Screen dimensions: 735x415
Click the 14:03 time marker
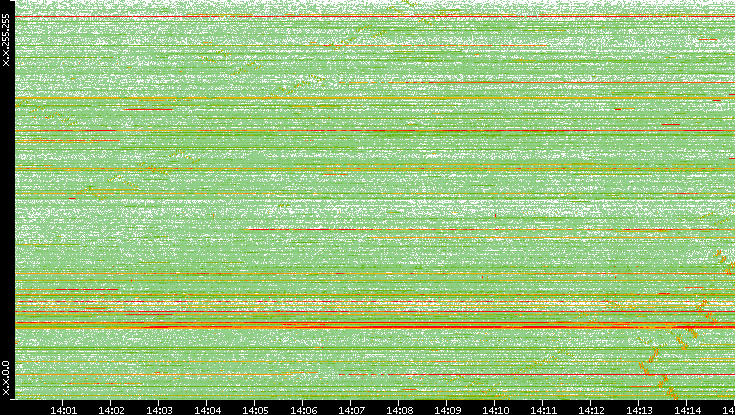159,409
